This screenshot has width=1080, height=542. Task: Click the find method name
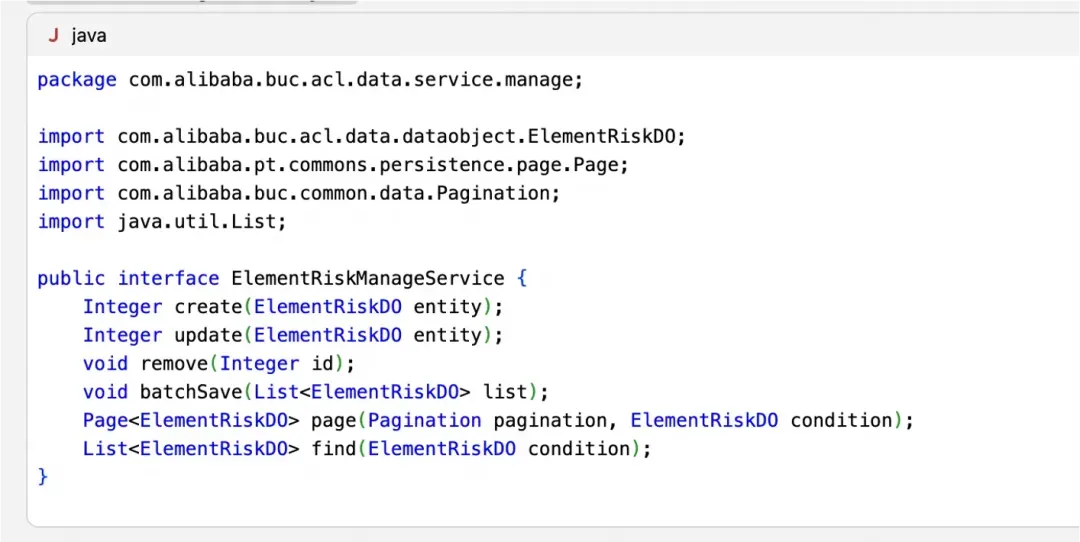[x=333, y=449]
